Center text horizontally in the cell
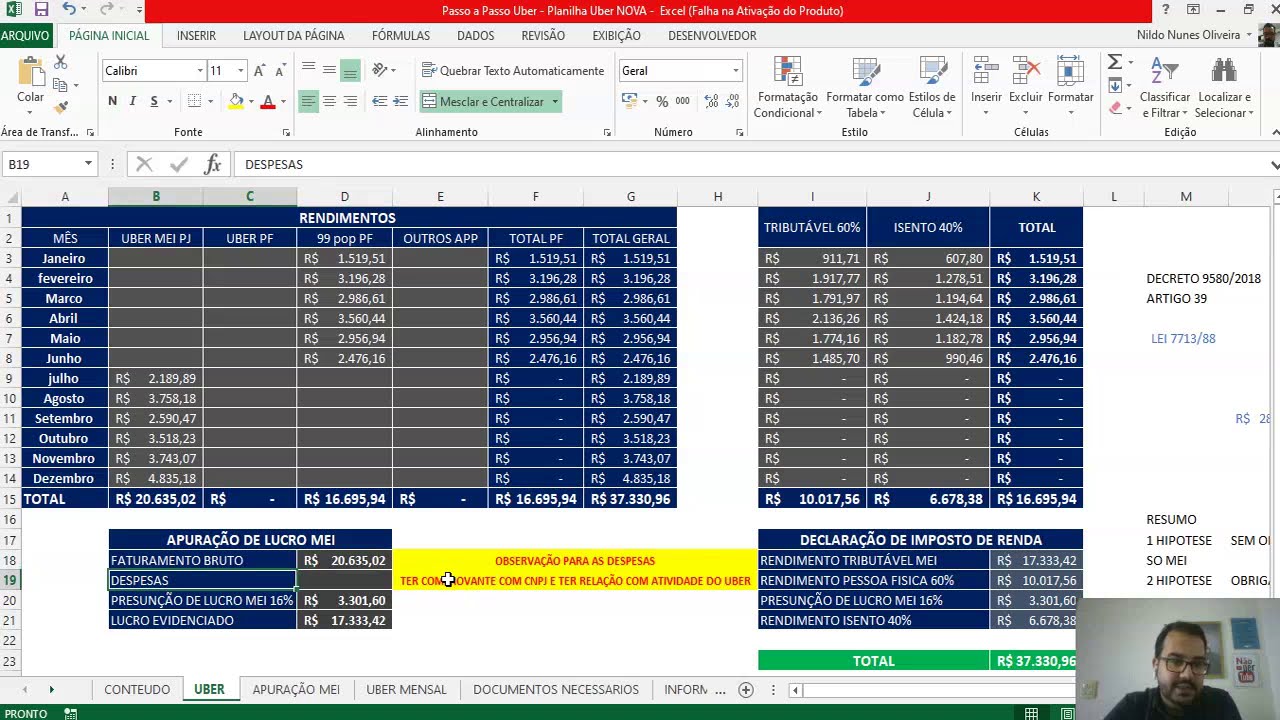This screenshot has height=720, width=1280. [x=329, y=101]
